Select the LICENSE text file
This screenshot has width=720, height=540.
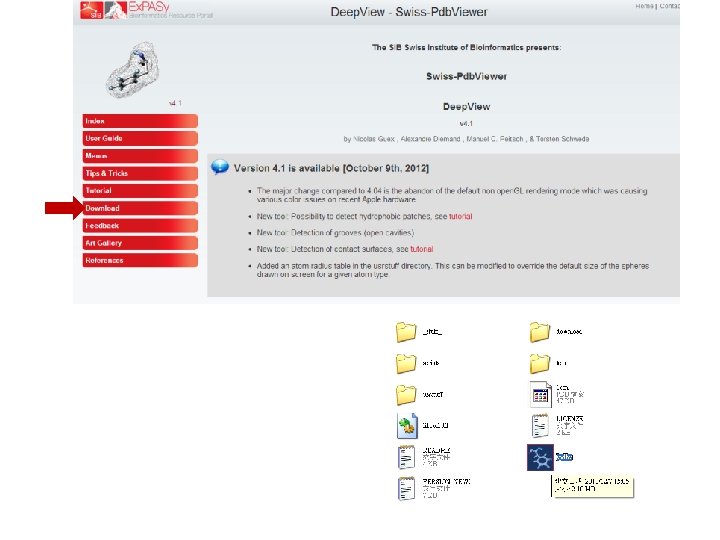(557, 426)
